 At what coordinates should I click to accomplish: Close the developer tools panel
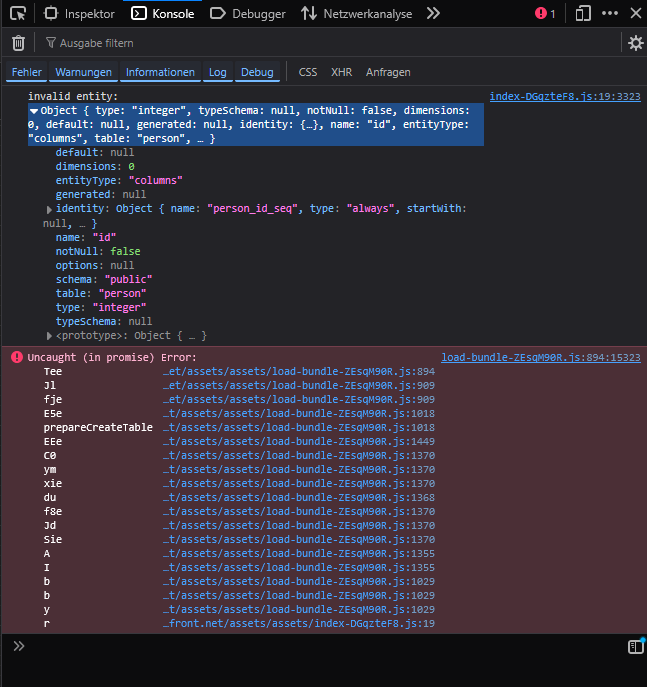[x=636, y=14]
